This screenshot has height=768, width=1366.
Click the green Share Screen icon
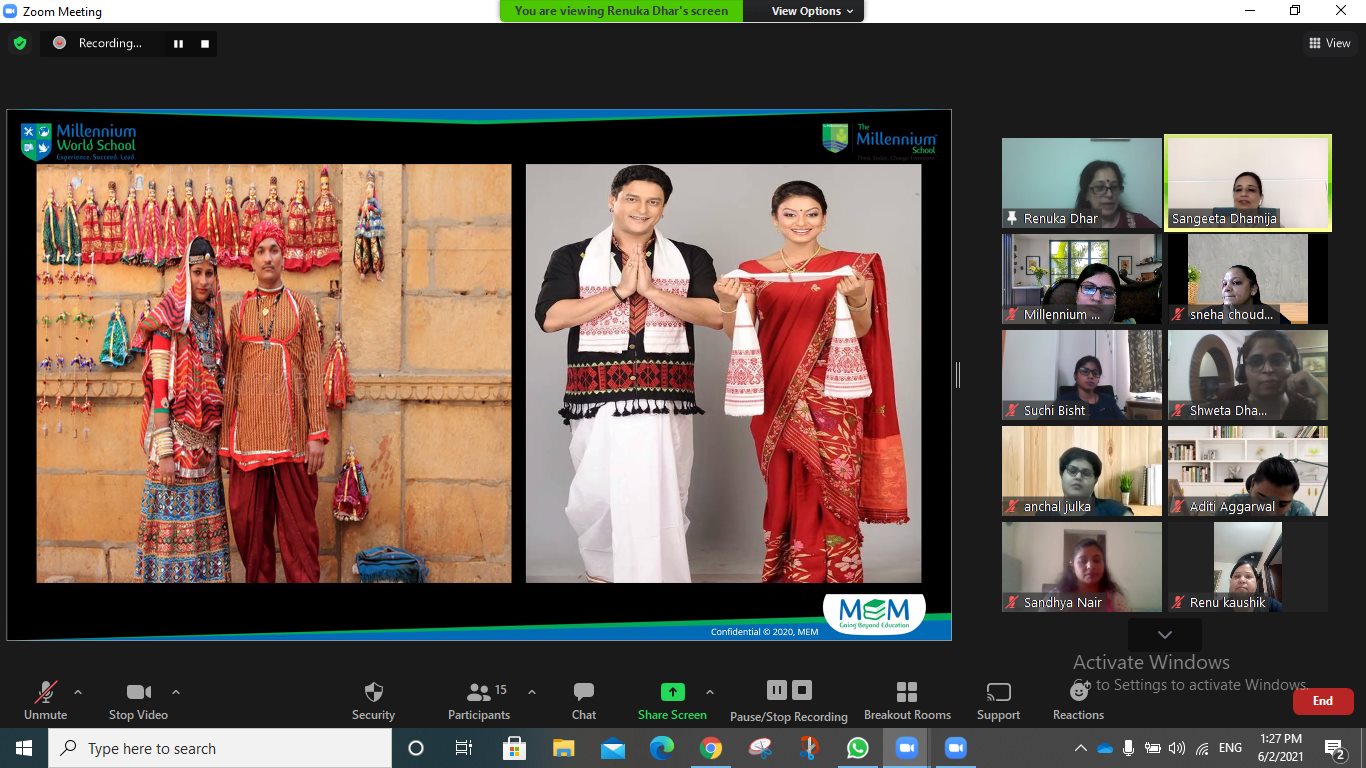pos(672,692)
